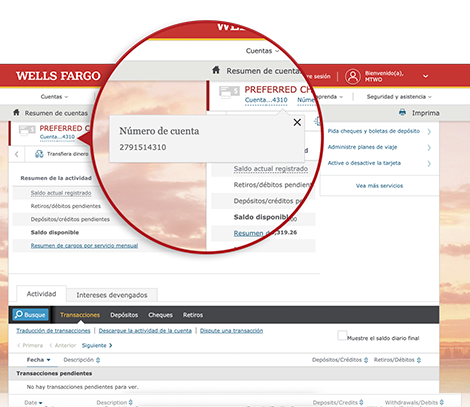
Task: Click Retiros/débitos pendientes label on the left
Action: [66, 206]
